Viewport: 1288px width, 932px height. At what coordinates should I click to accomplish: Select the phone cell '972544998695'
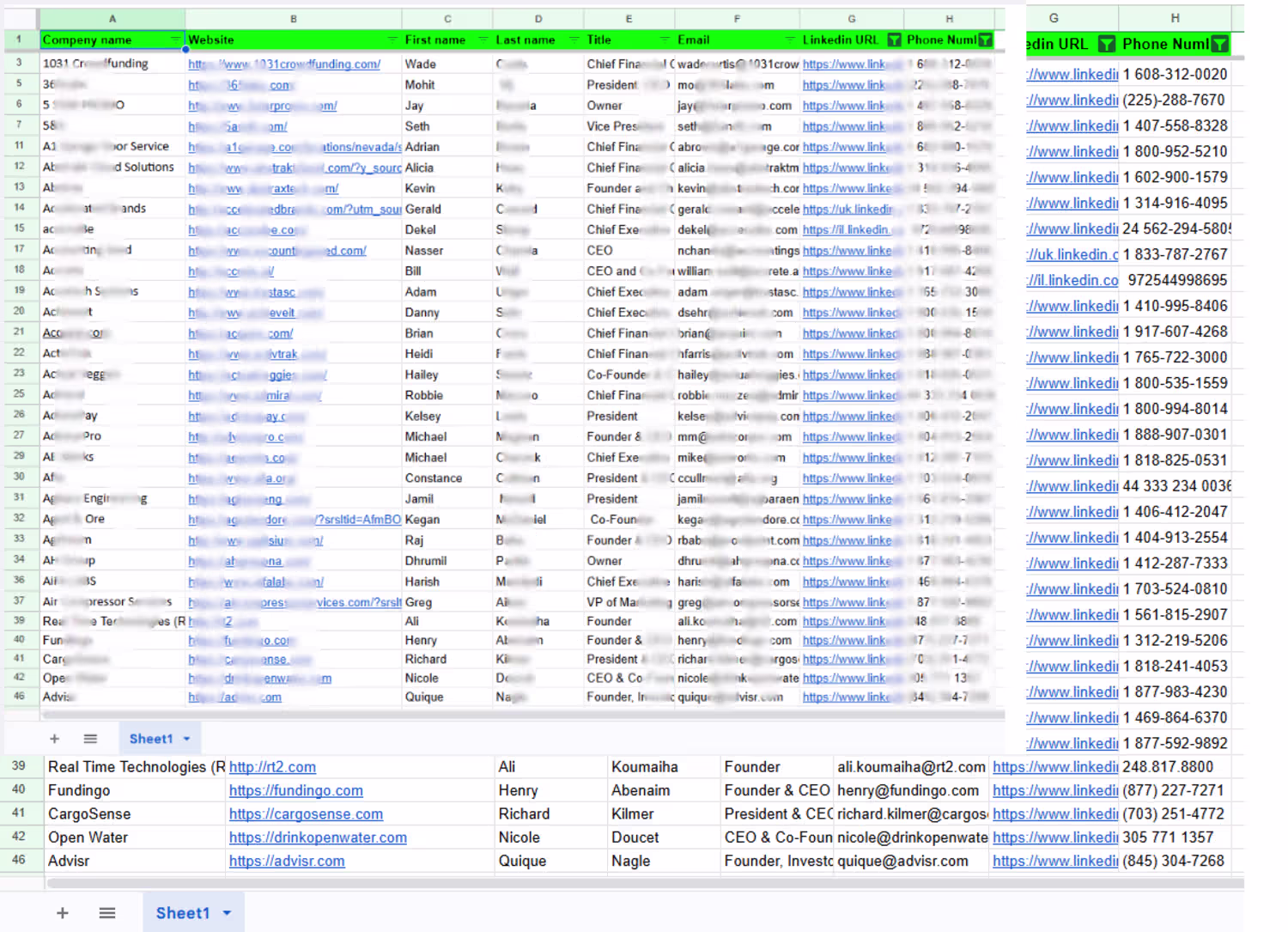[x=1175, y=280]
